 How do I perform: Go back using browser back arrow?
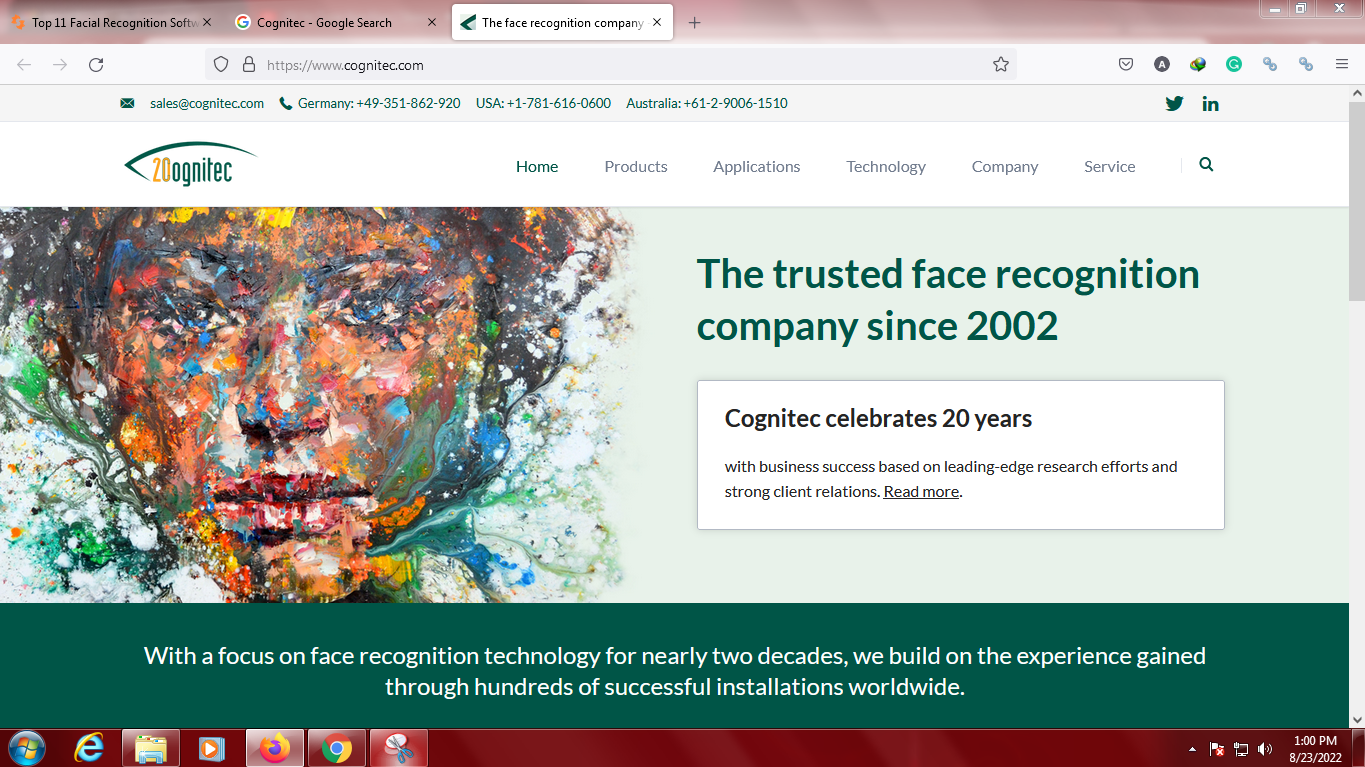click(x=24, y=64)
